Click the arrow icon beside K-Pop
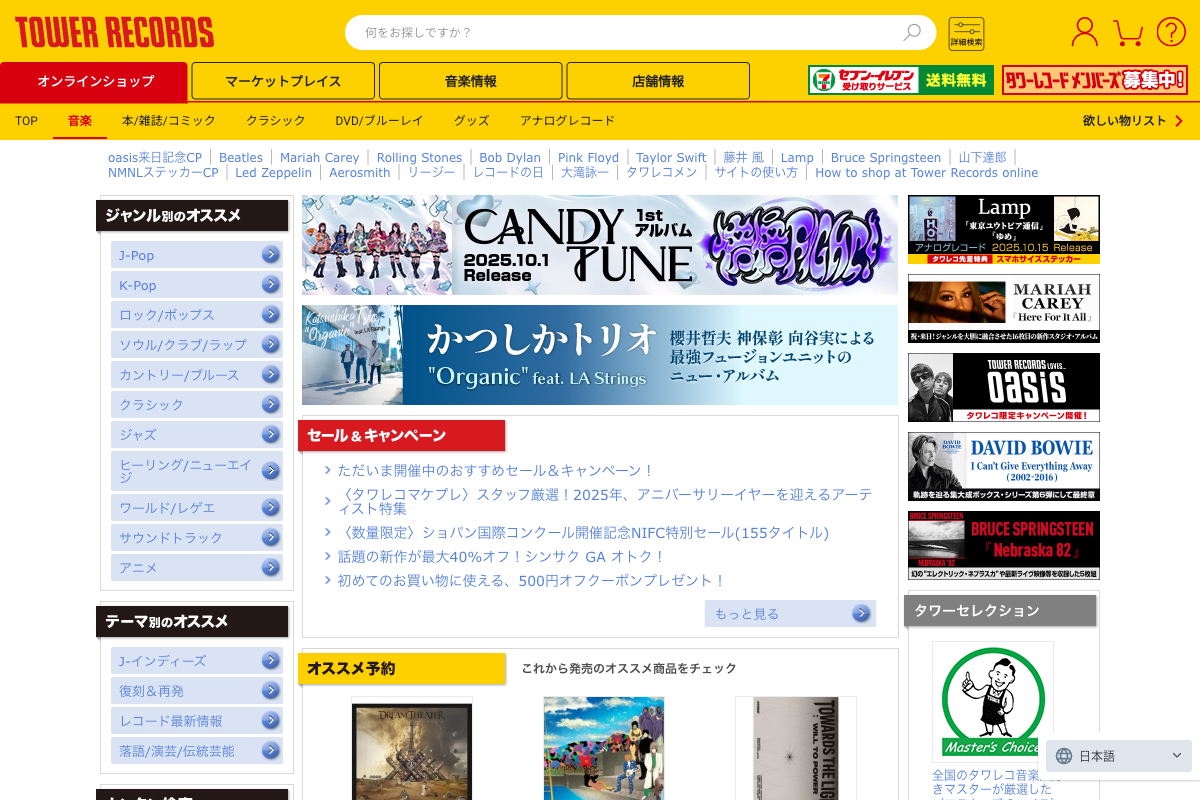Viewport: 1200px width, 800px height. 270,285
